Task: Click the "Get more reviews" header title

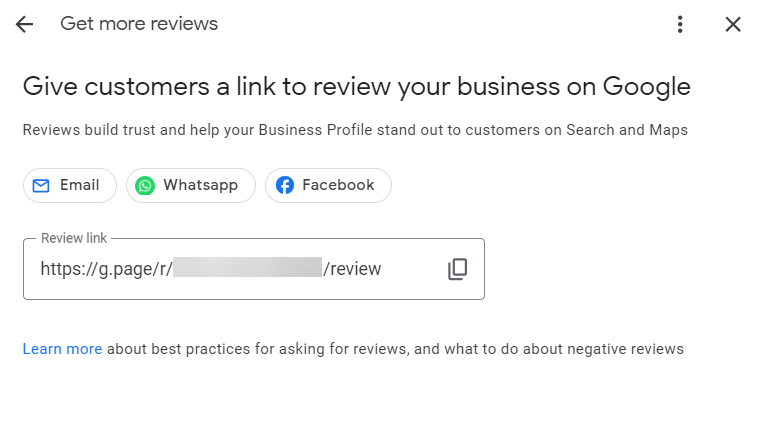Action: click(139, 24)
